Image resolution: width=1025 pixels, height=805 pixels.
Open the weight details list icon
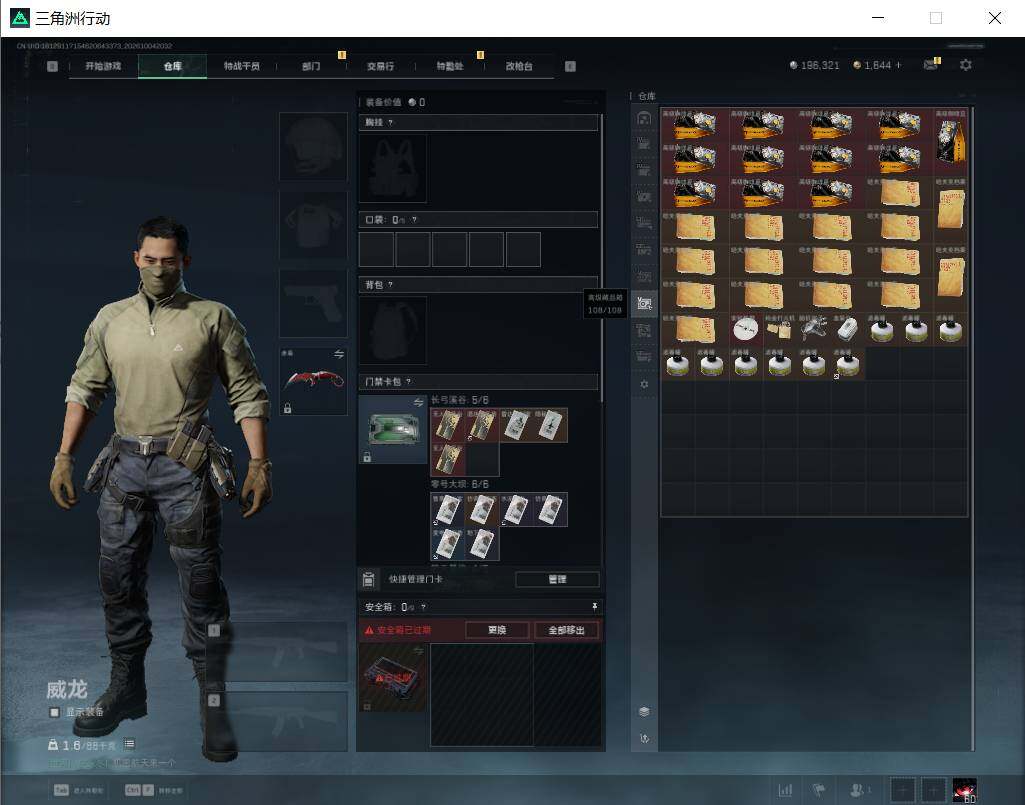[x=129, y=744]
